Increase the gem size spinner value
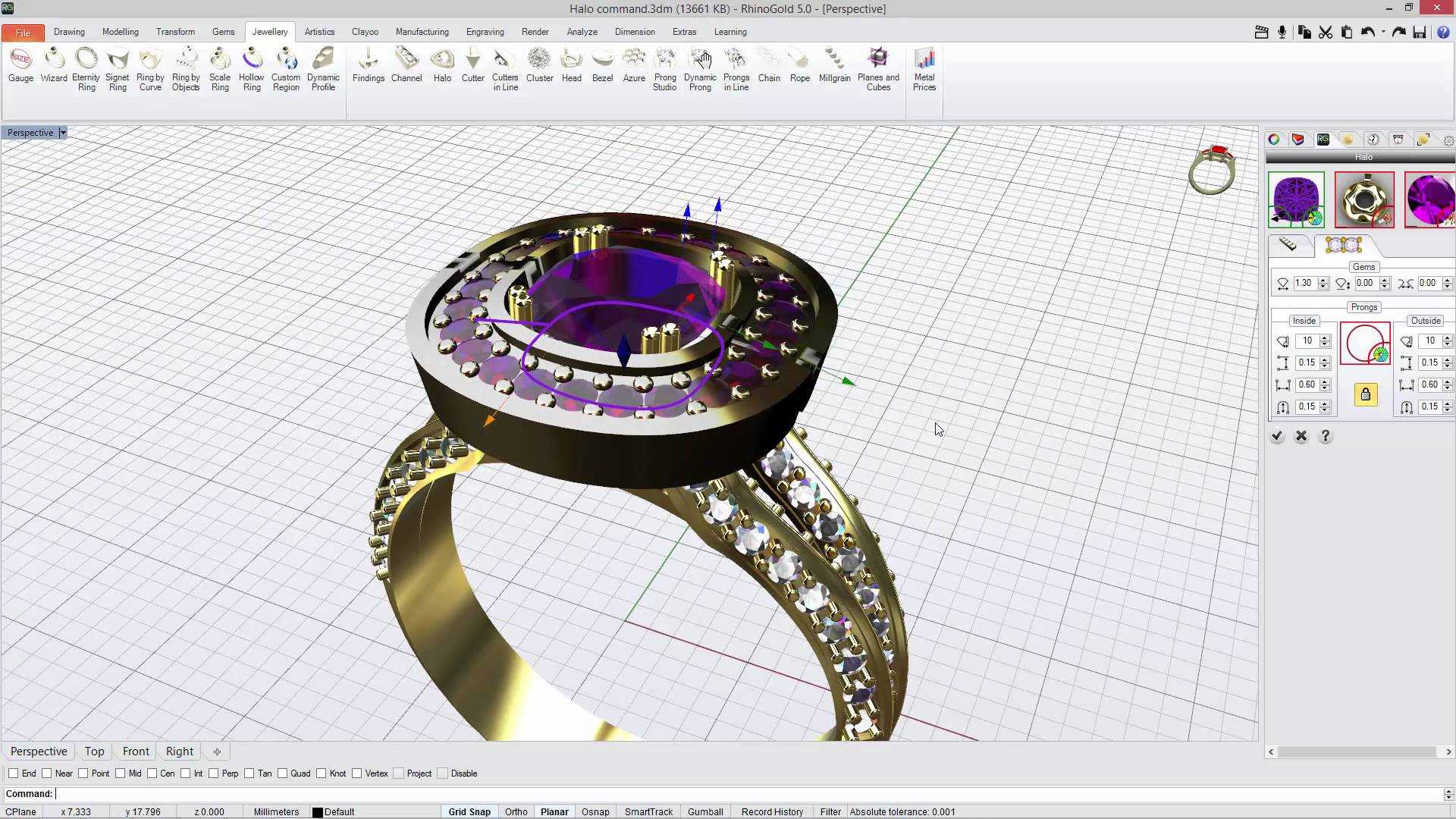Viewport: 1456px width, 819px height. tap(1323, 280)
